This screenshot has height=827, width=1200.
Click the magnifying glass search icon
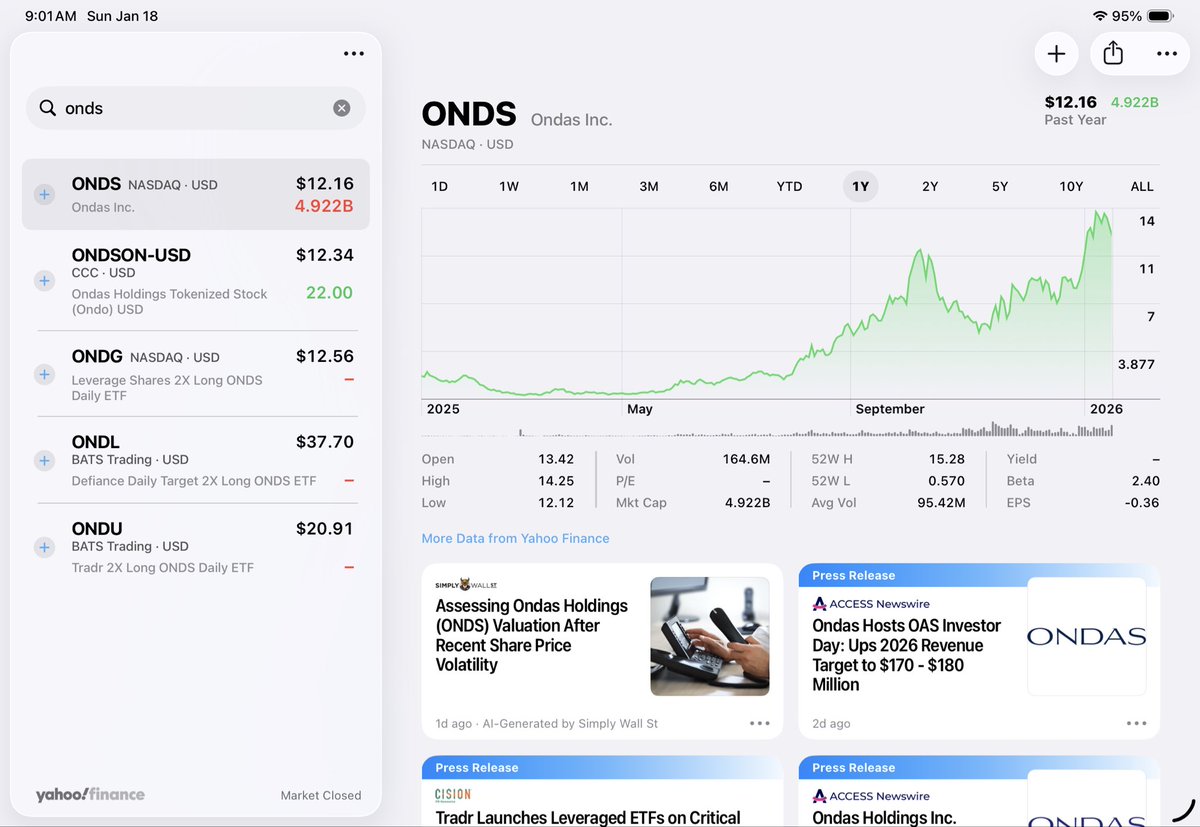[47, 108]
